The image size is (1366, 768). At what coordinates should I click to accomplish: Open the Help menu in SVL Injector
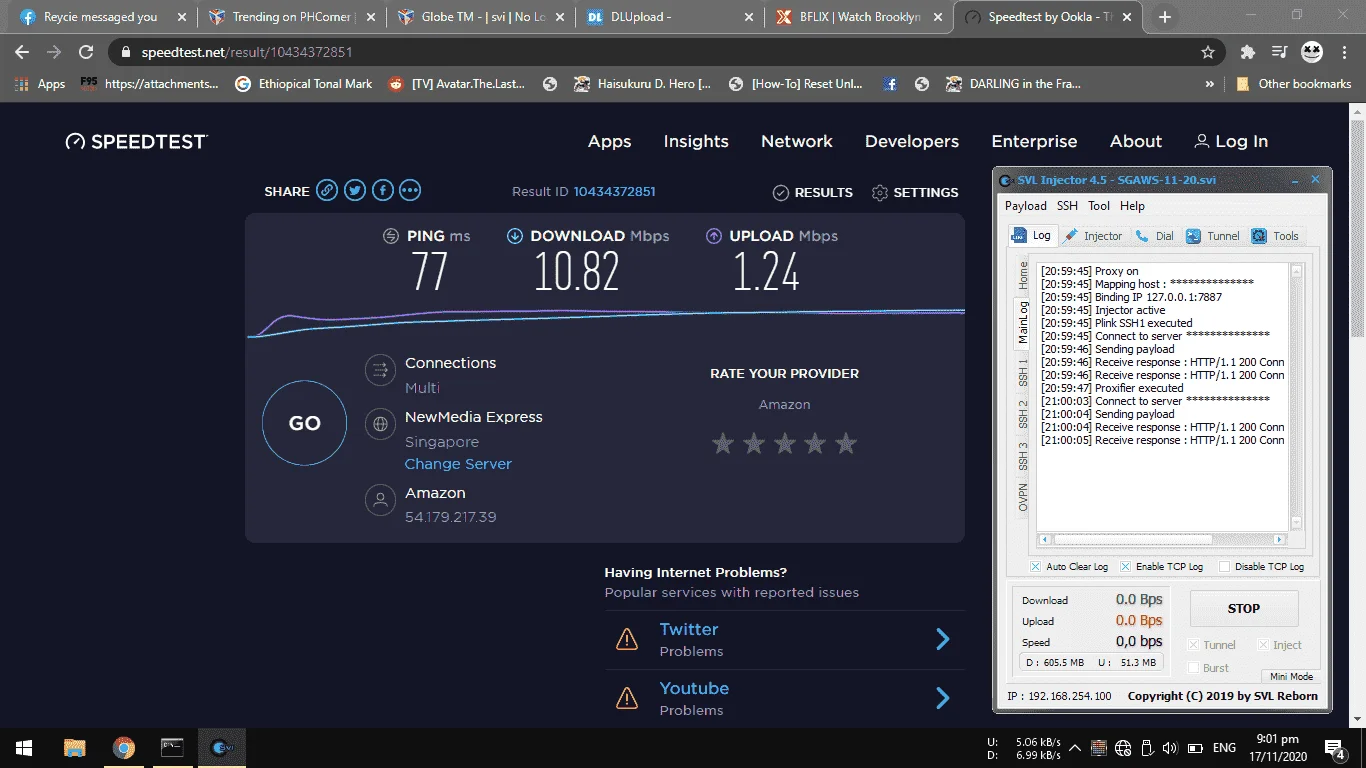1132,206
